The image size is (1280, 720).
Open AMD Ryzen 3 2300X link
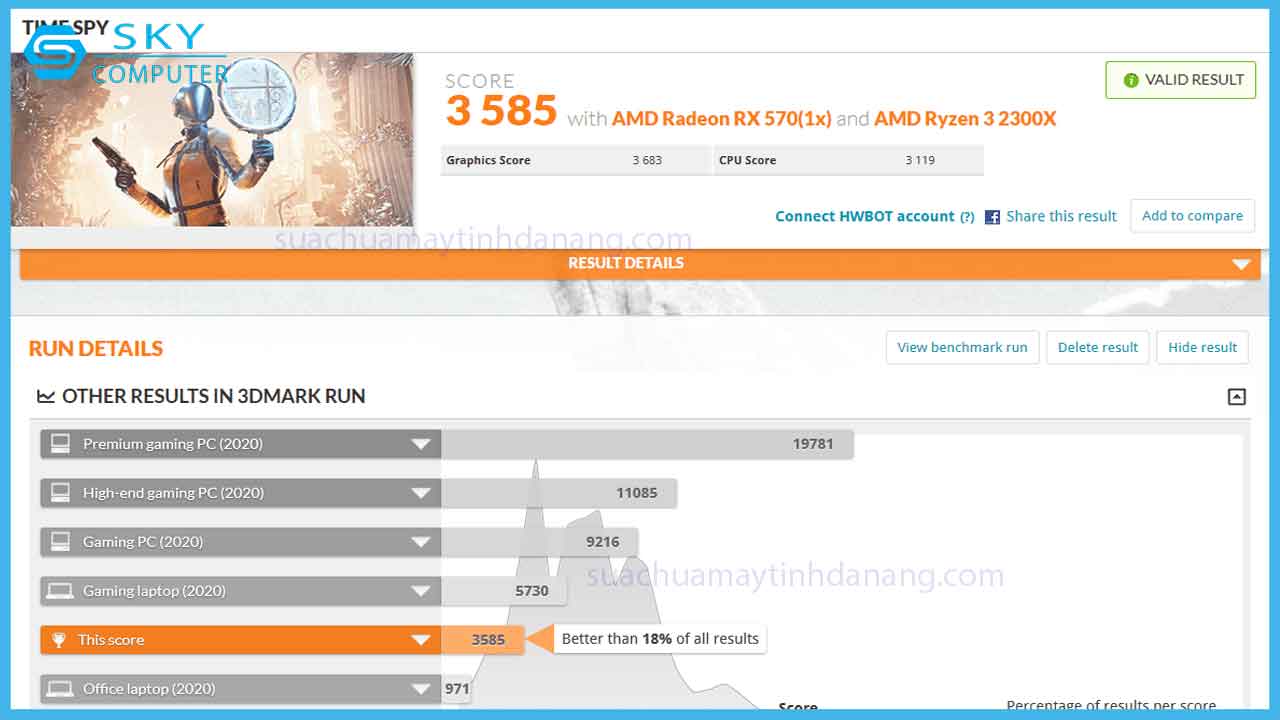point(965,119)
